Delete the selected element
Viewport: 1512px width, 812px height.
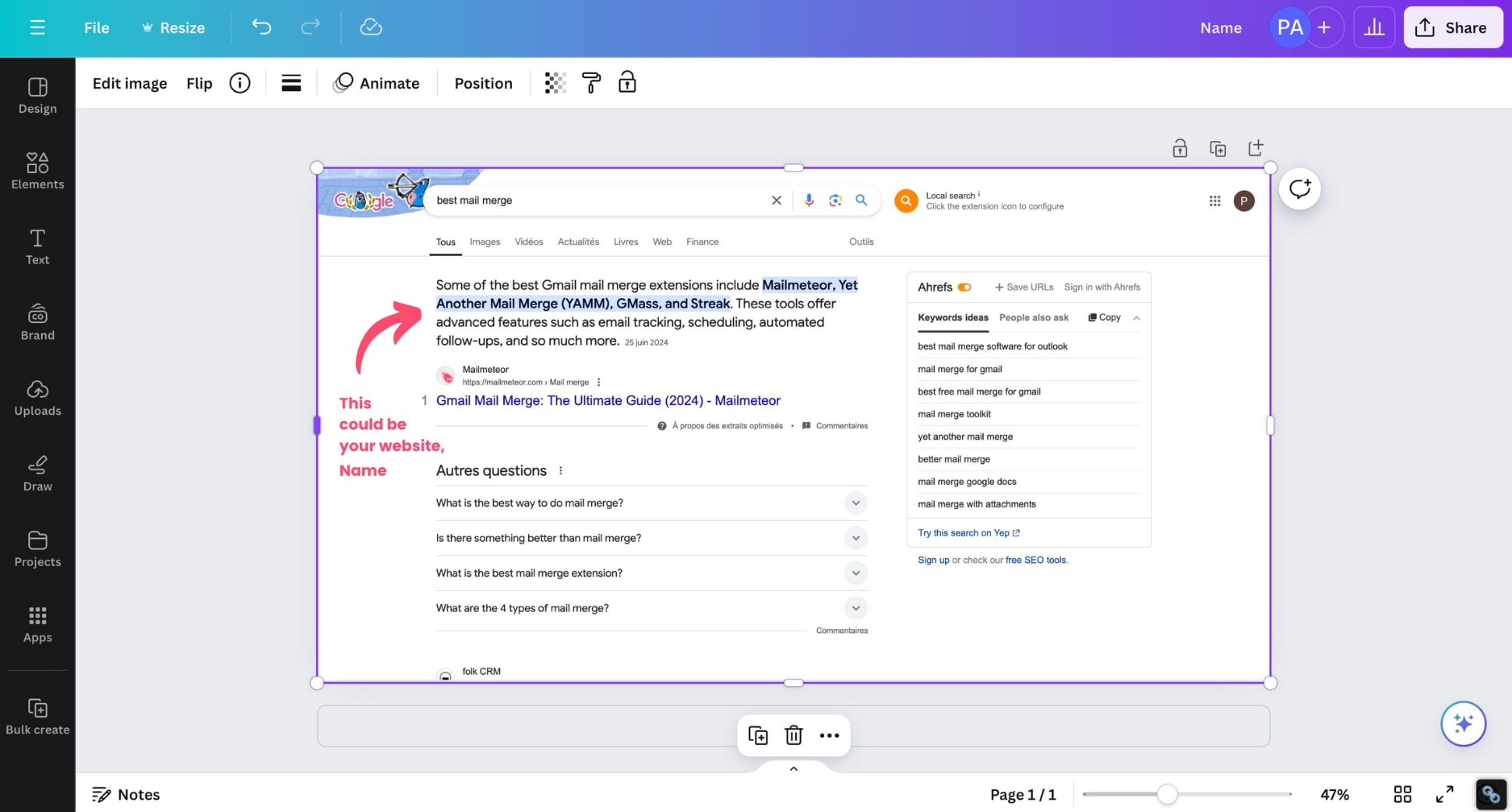point(794,735)
